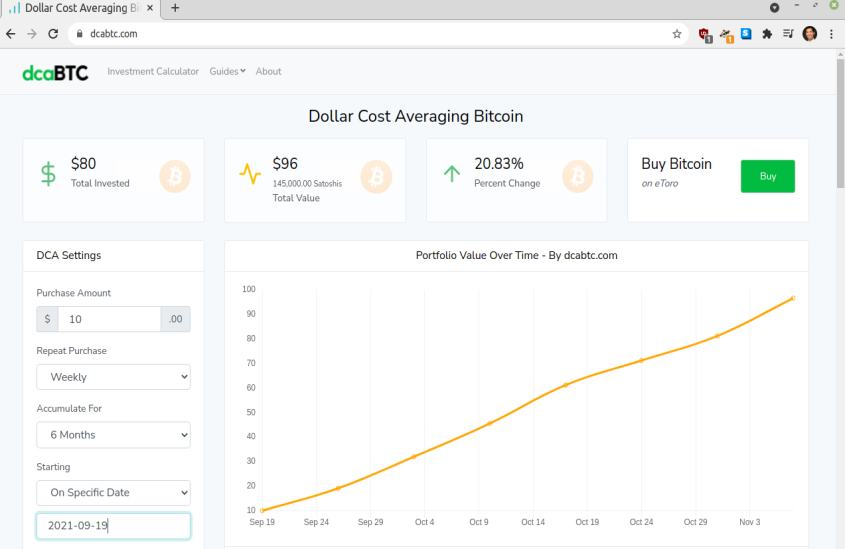Reload the page
Screen dimensions: 845x549
(x=53, y=34)
